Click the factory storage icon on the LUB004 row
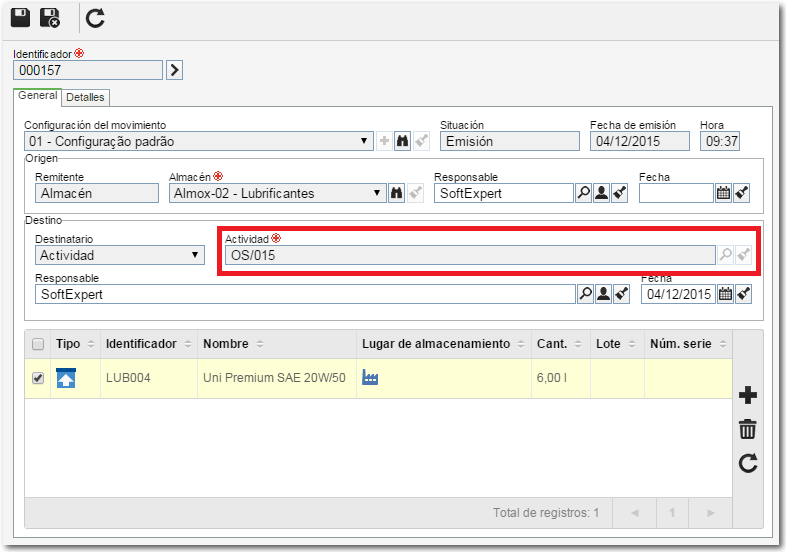 [x=370, y=378]
